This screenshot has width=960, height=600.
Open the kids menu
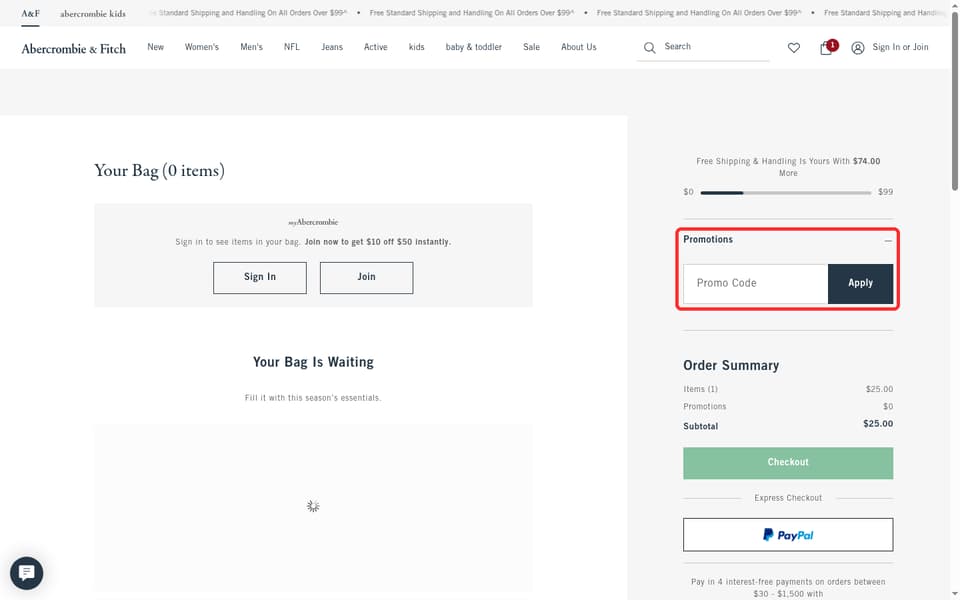[416, 47]
